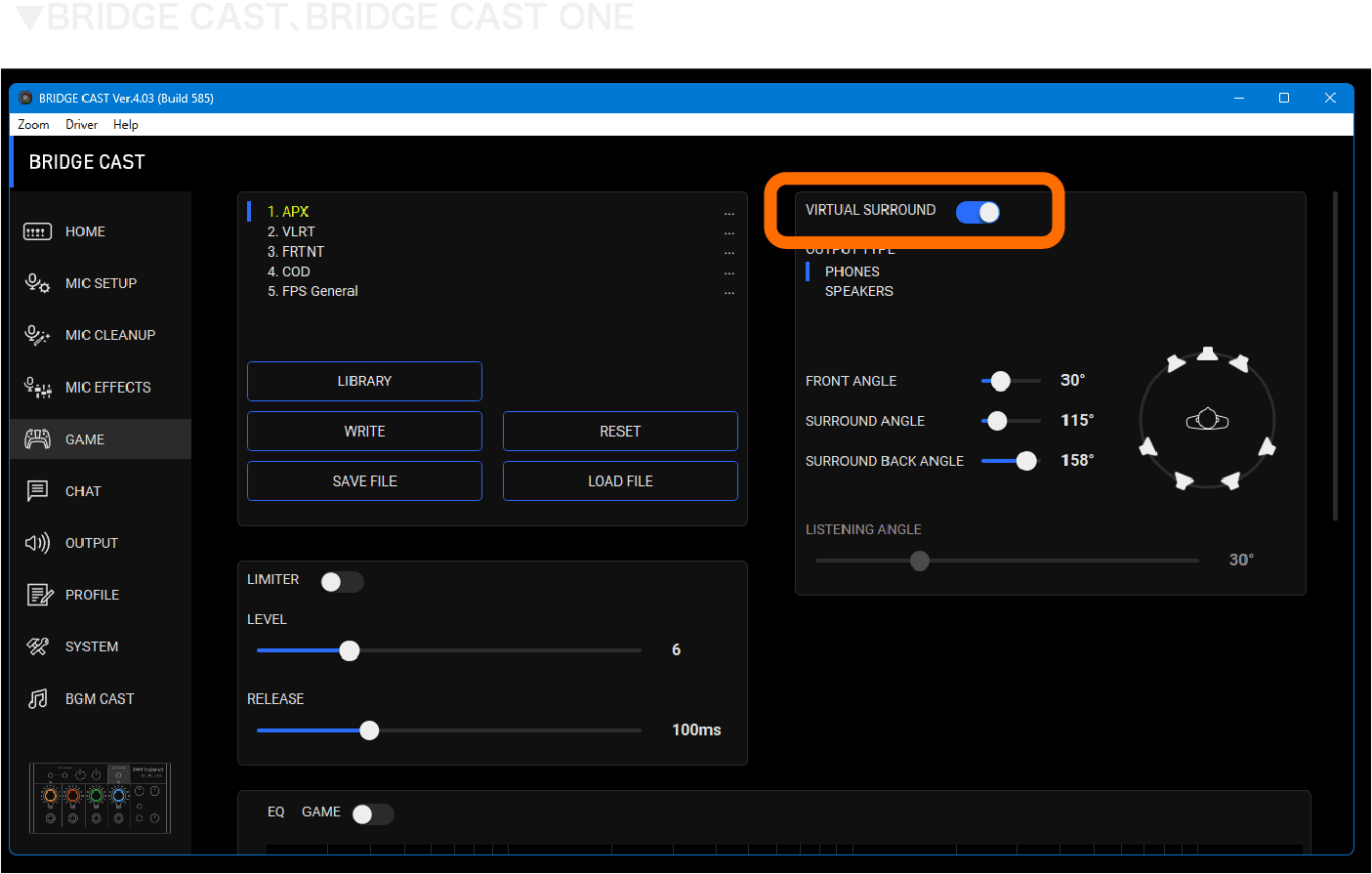
Task: Click the PROFILE edit icon
Action: (x=39, y=595)
